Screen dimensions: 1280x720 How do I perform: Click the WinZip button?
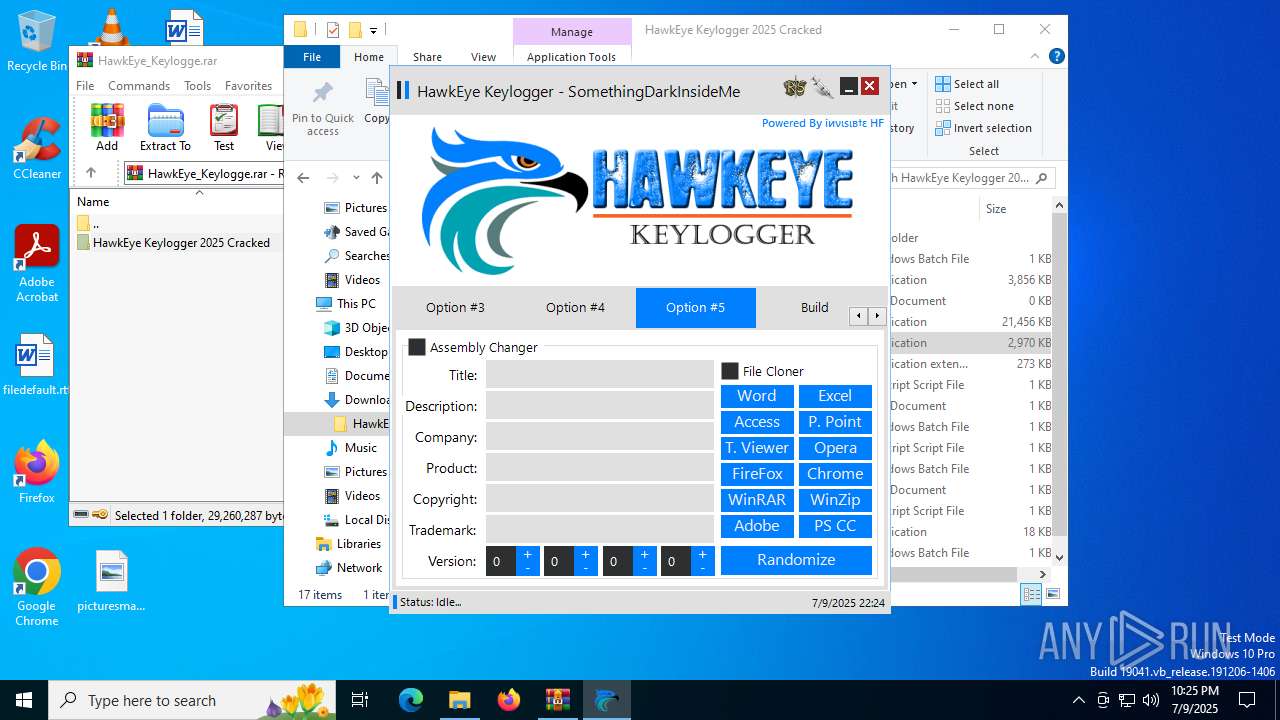click(x=835, y=500)
